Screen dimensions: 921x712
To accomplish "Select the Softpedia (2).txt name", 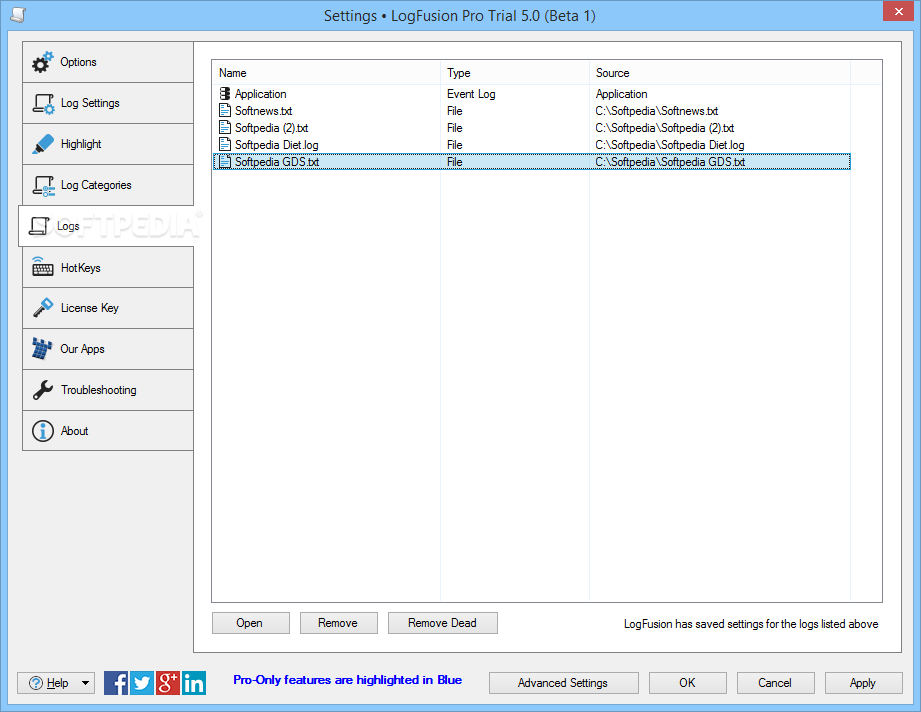I will pyautogui.click(x=271, y=128).
